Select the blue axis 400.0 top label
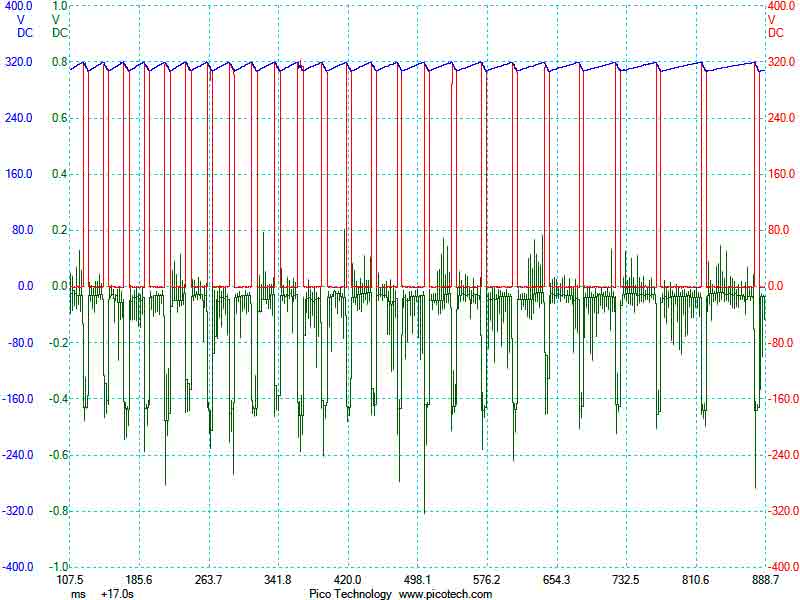The height and width of the screenshot is (600, 800). (x=18, y=6)
